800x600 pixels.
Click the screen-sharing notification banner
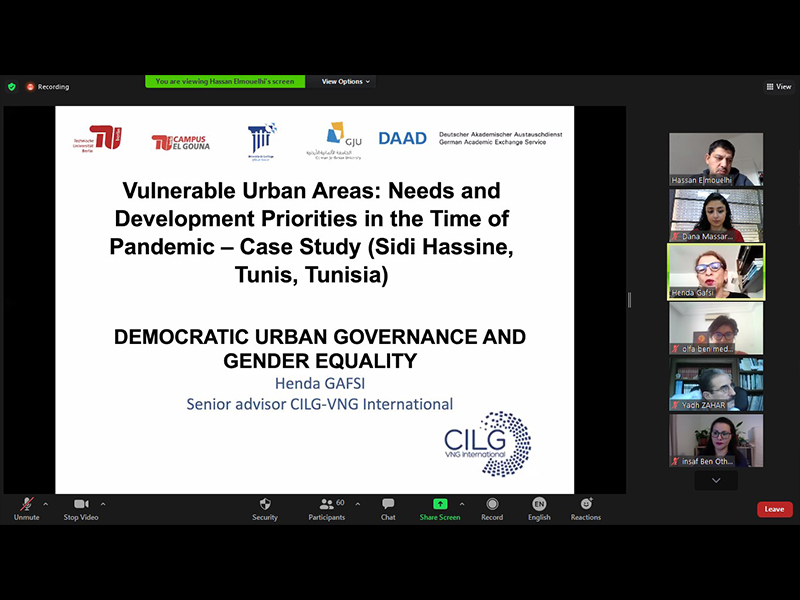(x=225, y=82)
